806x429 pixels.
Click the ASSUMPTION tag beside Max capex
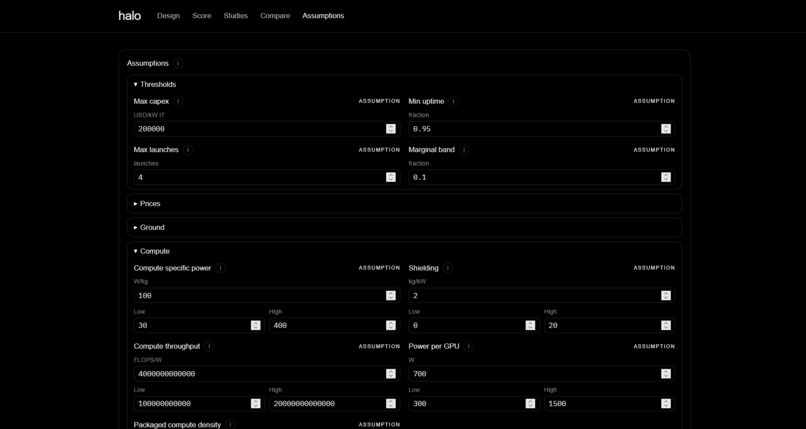379,101
